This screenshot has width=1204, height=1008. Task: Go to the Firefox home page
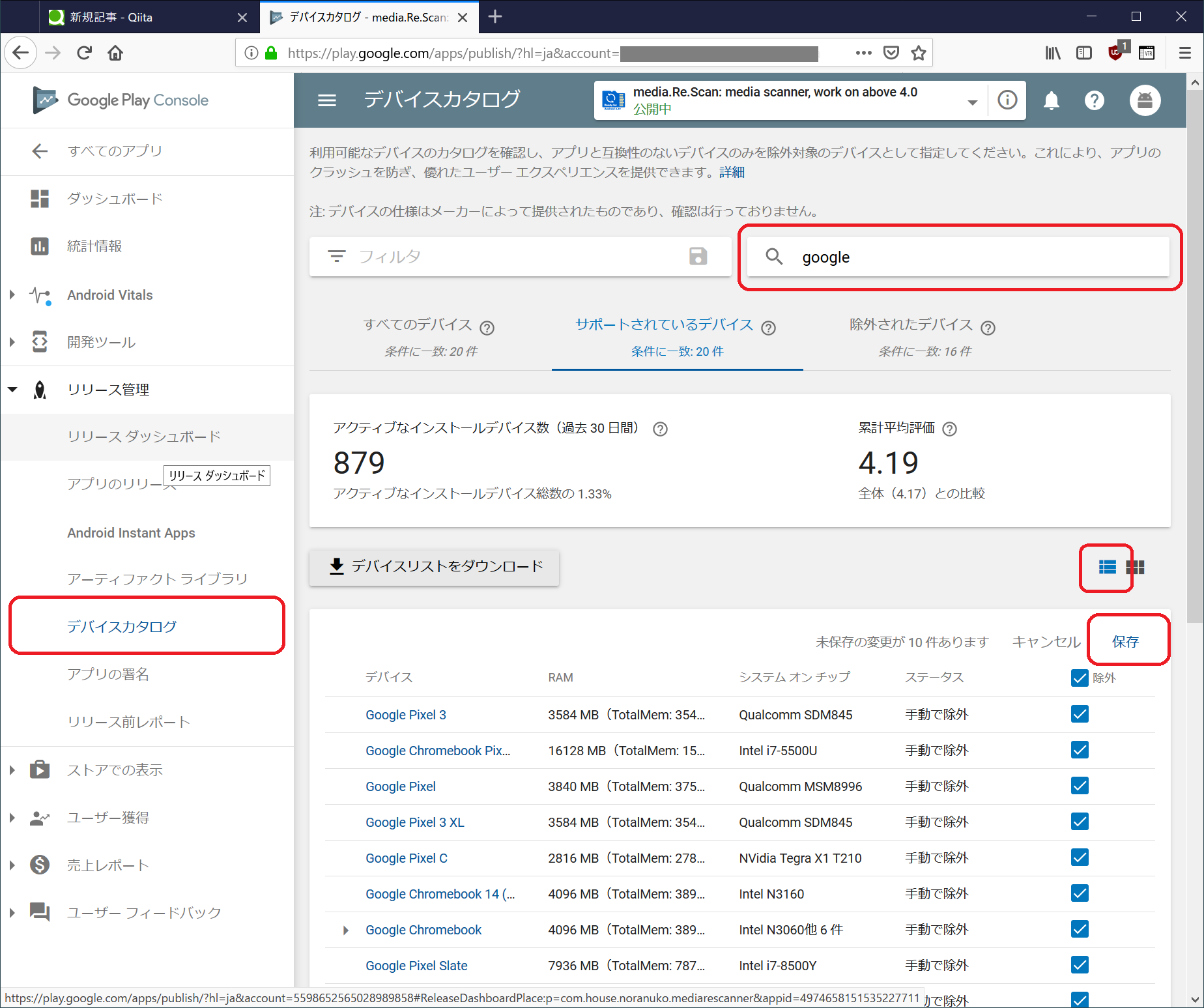coord(115,53)
